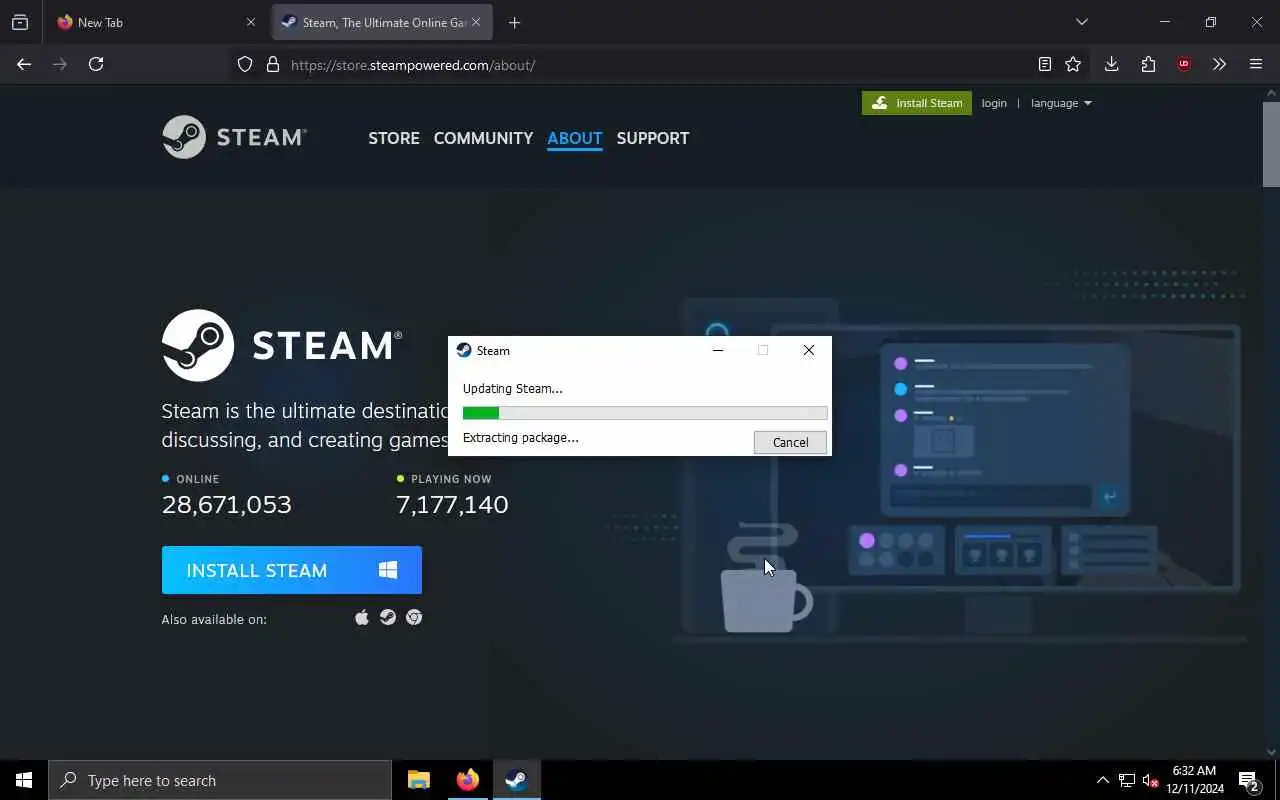The height and width of the screenshot is (800, 1280).
Task: Open network status tray icon
Action: click(1127, 780)
